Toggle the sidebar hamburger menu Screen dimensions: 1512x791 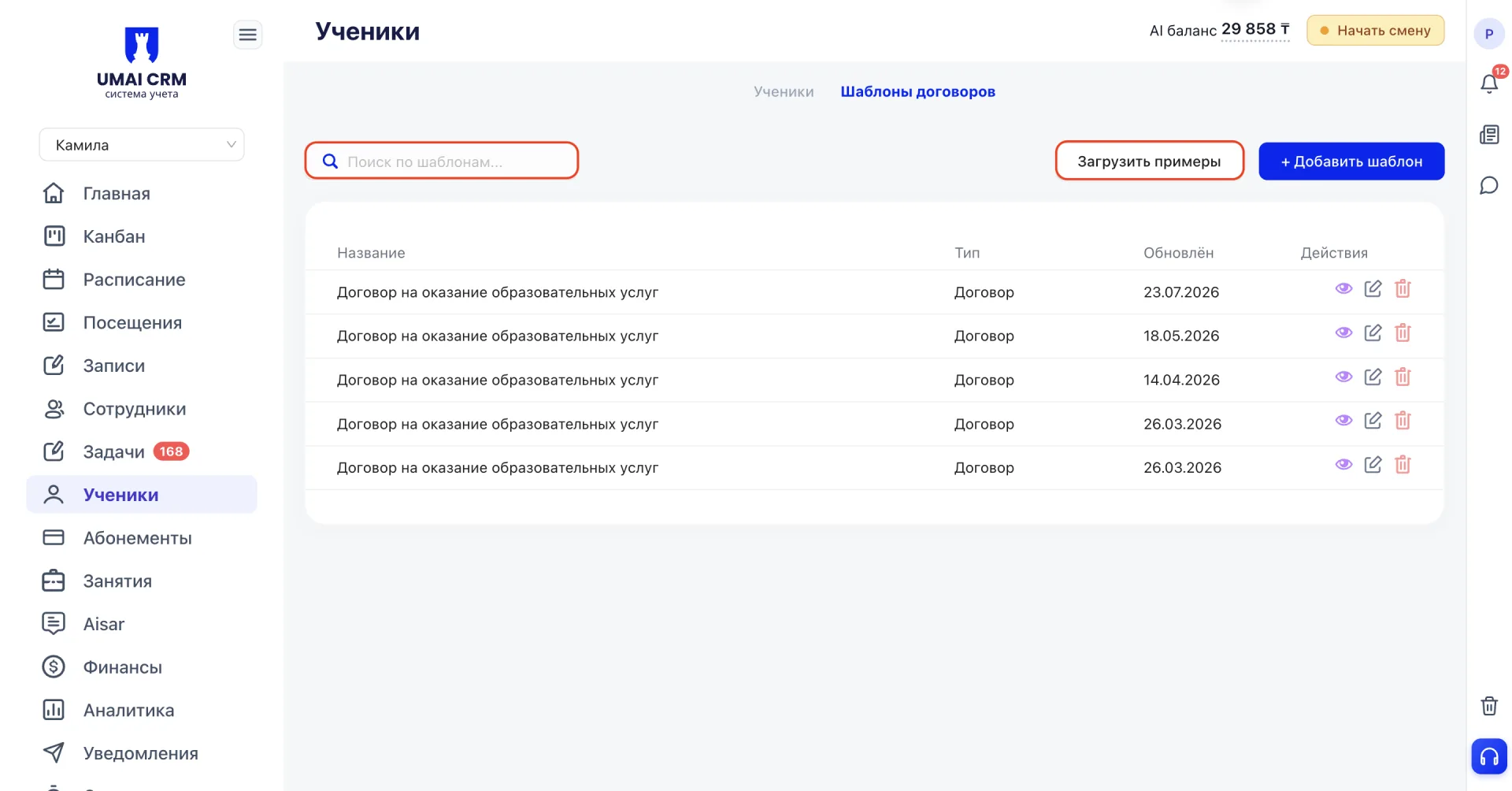point(247,35)
